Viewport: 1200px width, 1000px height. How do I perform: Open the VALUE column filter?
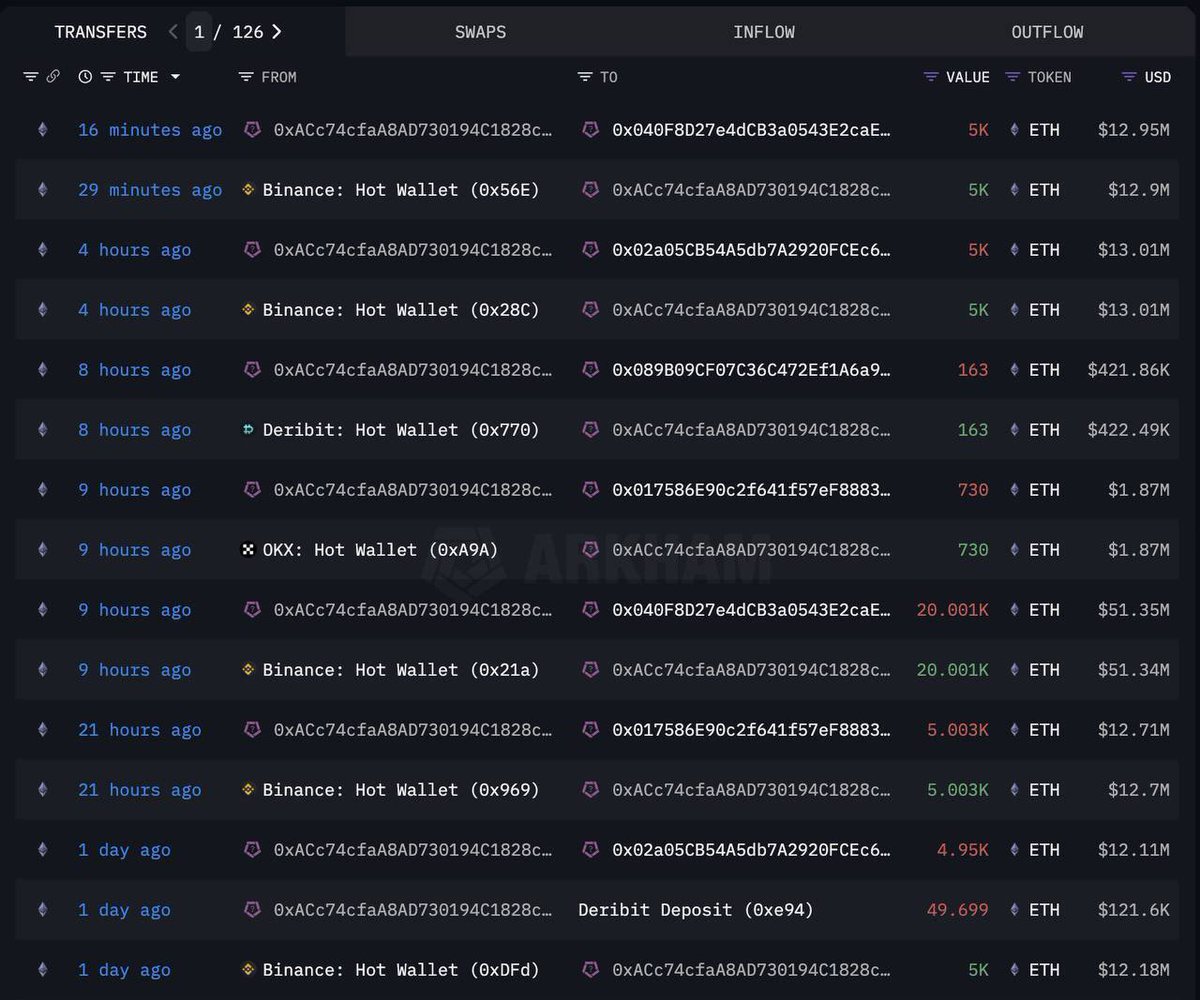click(x=931, y=77)
